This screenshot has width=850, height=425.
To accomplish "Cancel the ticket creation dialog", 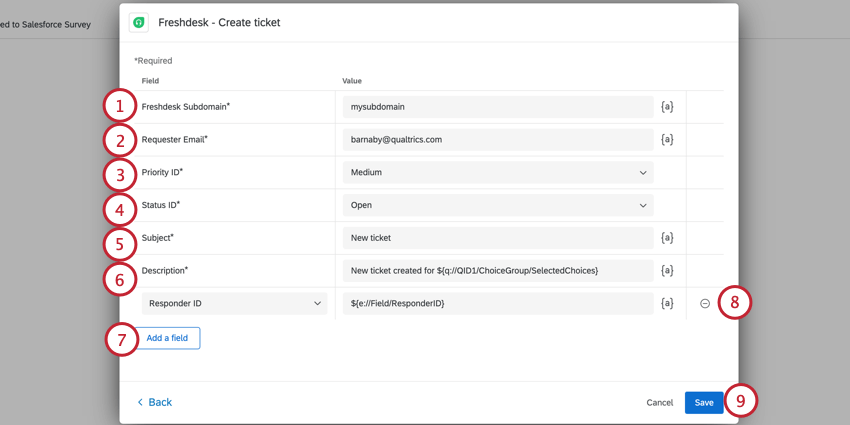I will click(659, 402).
